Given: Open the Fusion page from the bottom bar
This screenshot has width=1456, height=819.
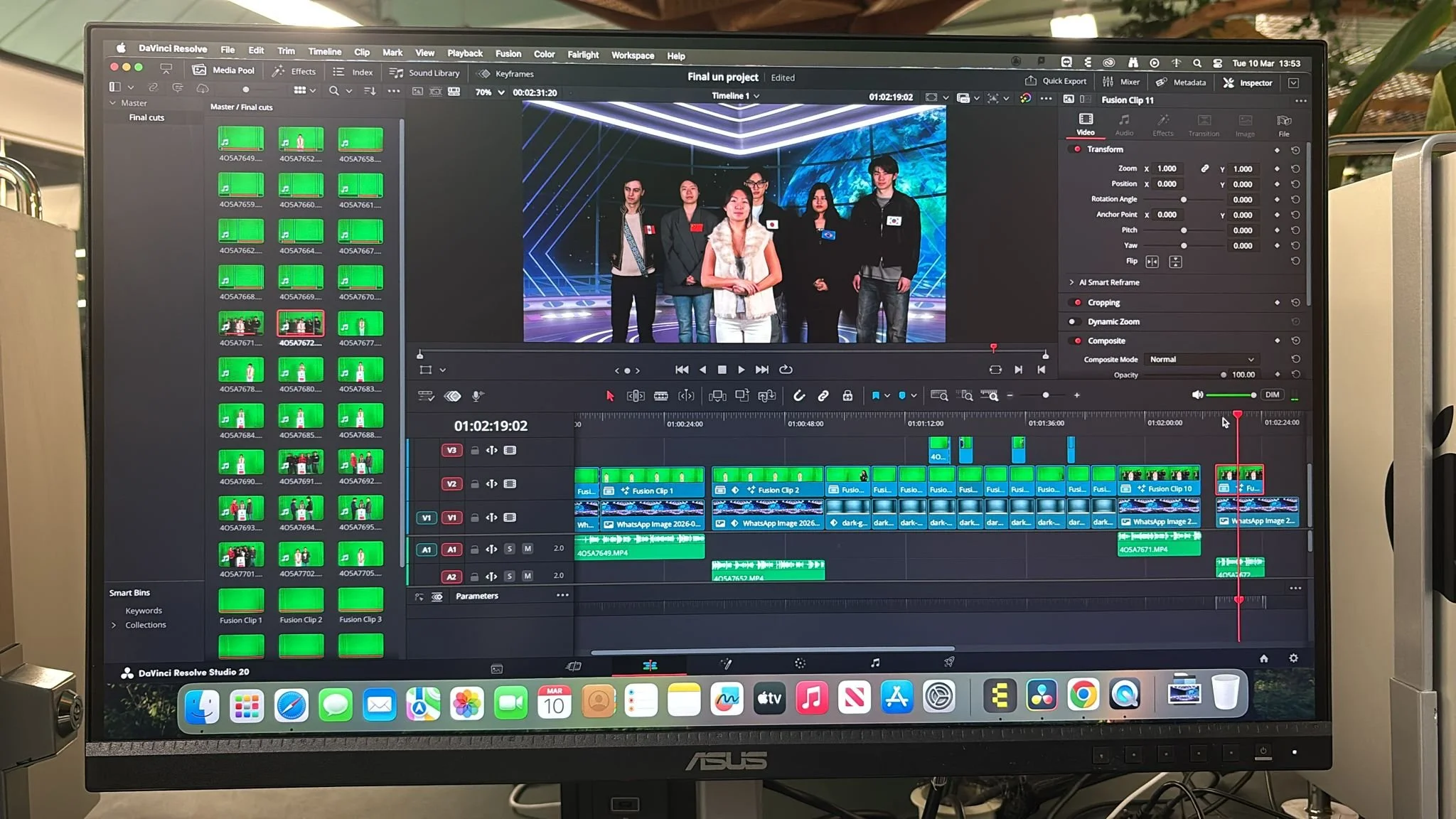Looking at the screenshot, I should point(726,664).
